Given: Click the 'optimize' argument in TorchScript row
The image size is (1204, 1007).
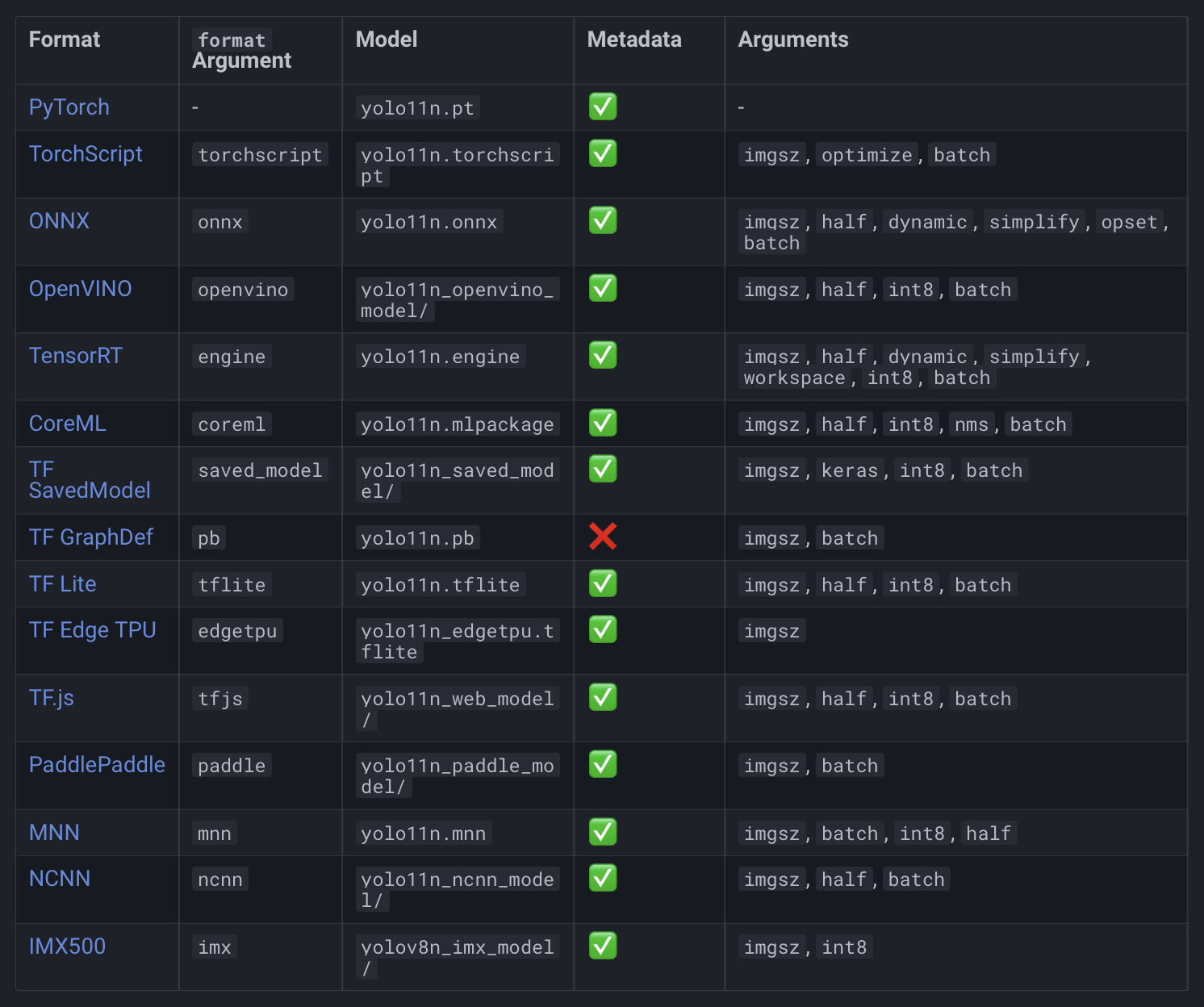Looking at the screenshot, I should tap(867, 155).
